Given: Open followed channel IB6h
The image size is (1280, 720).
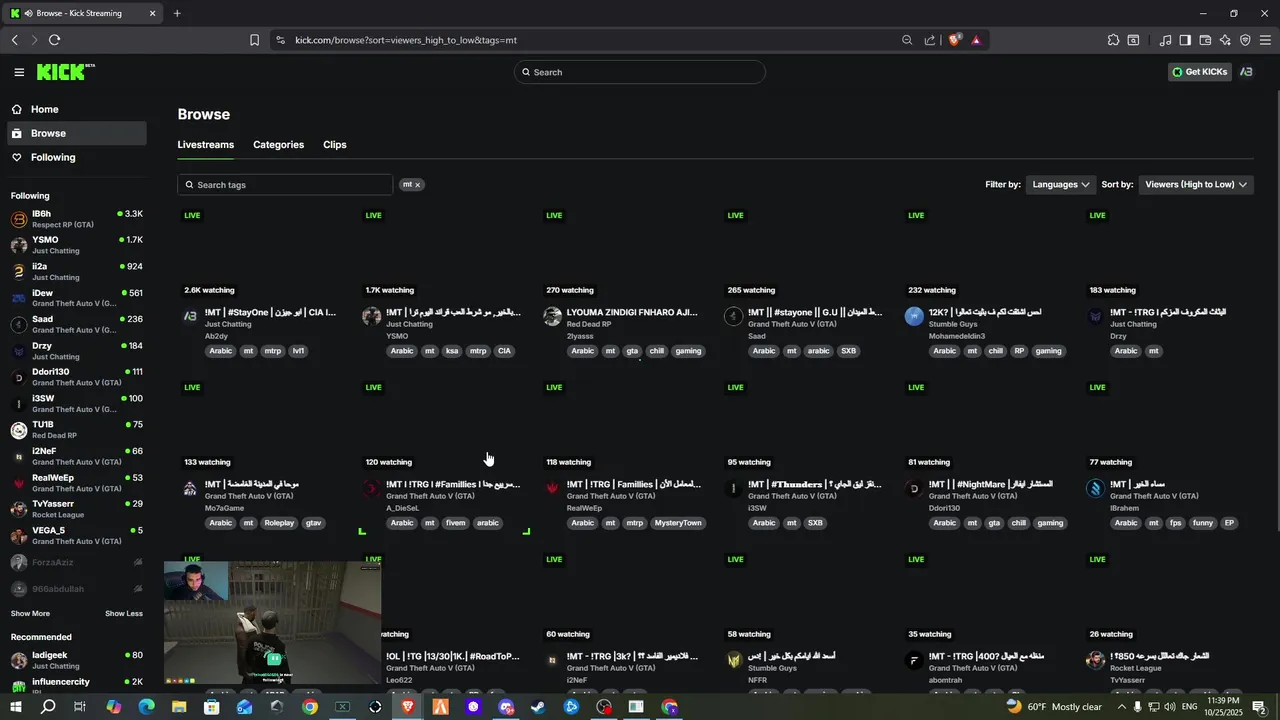Looking at the screenshot, I should pos(76,219).
